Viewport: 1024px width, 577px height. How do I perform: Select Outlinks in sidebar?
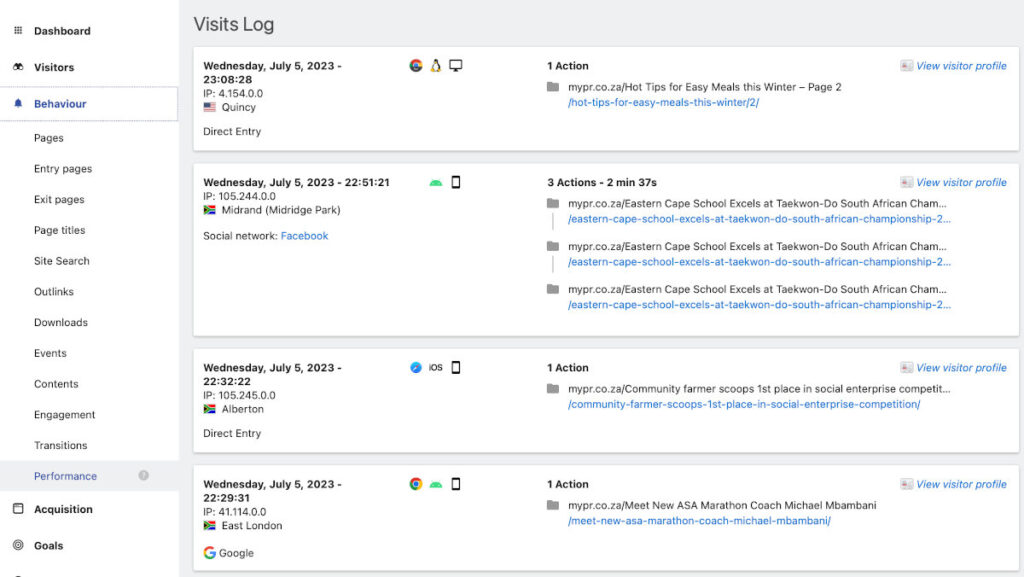(54, 291)
